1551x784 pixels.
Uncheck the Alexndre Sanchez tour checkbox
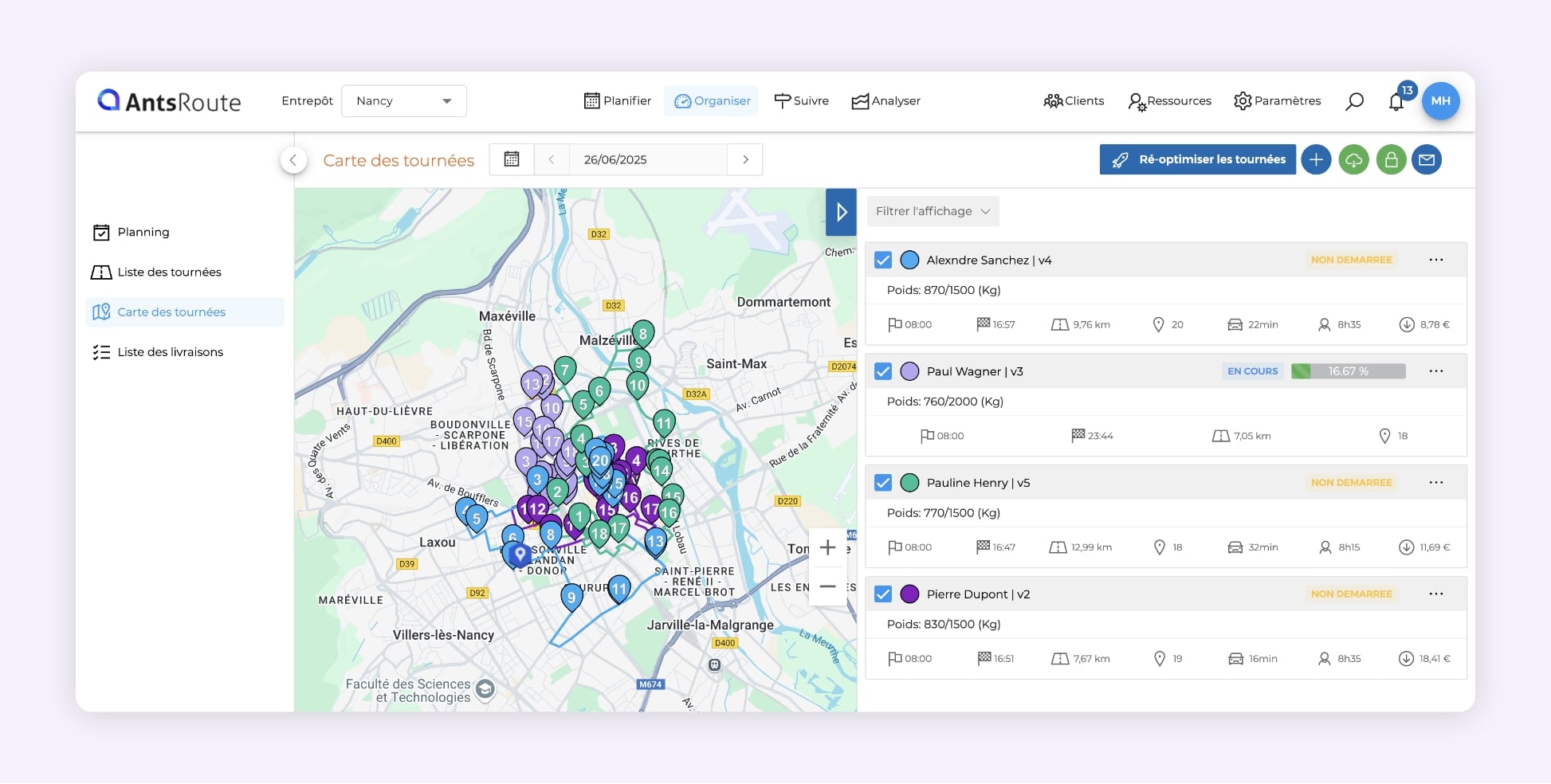point(882,259)
